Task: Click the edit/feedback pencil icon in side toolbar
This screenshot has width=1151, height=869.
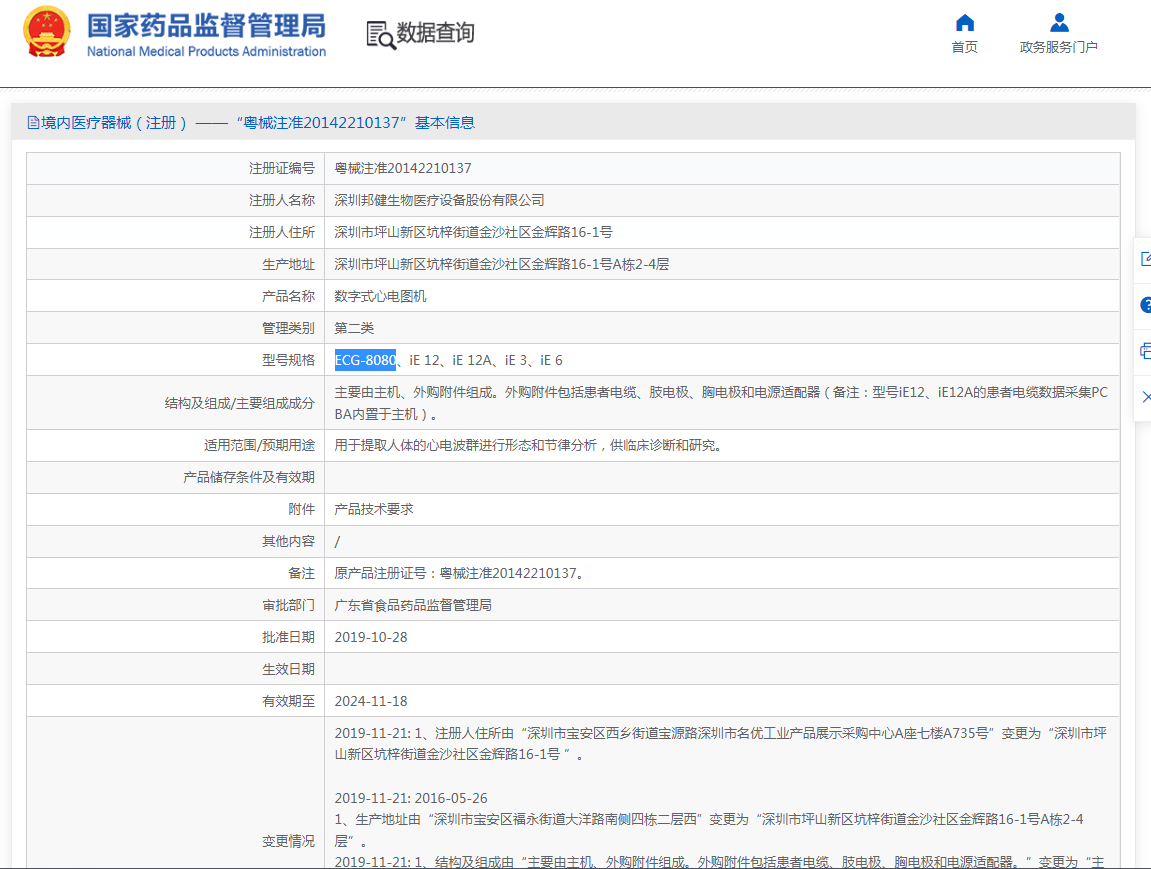Action: coord(1146,258)
